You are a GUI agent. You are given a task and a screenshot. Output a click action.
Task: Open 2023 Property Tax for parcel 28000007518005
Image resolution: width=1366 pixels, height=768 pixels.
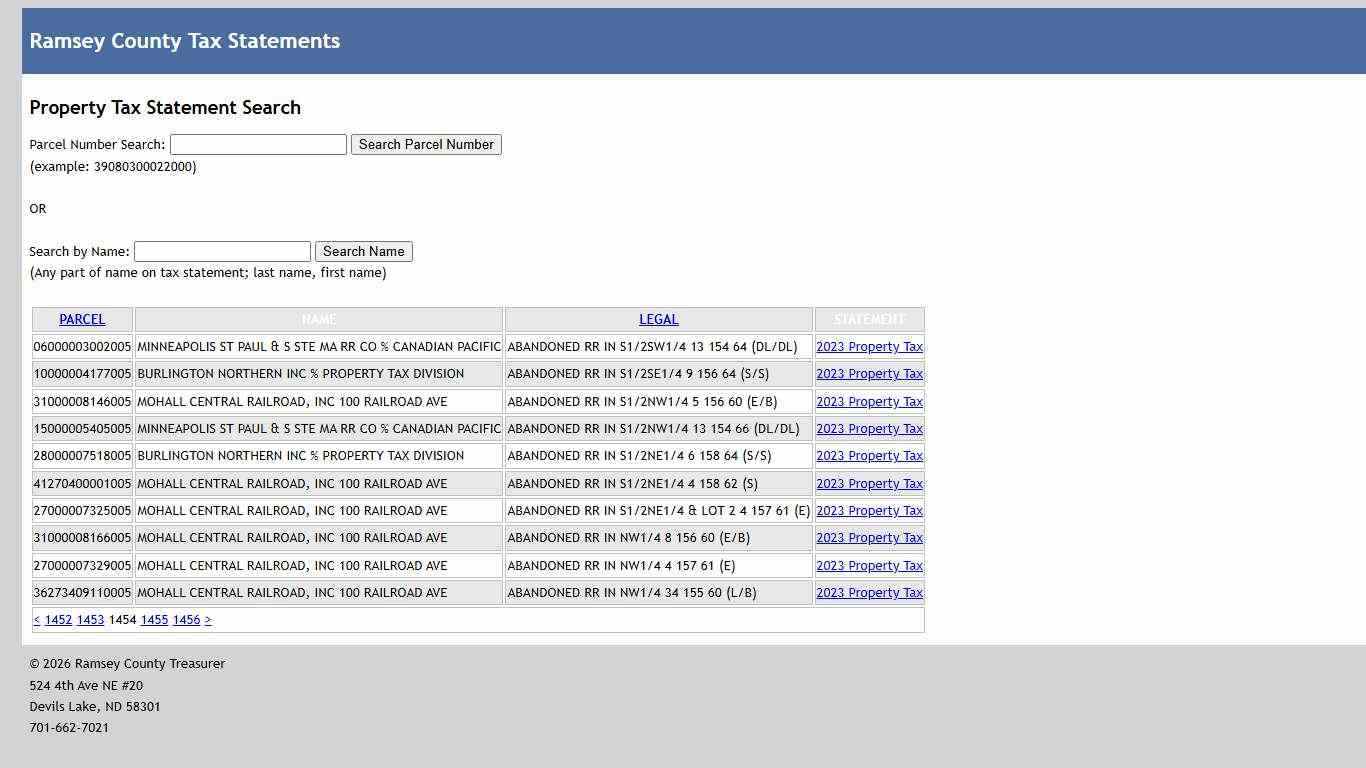click(x=869, y=455)
